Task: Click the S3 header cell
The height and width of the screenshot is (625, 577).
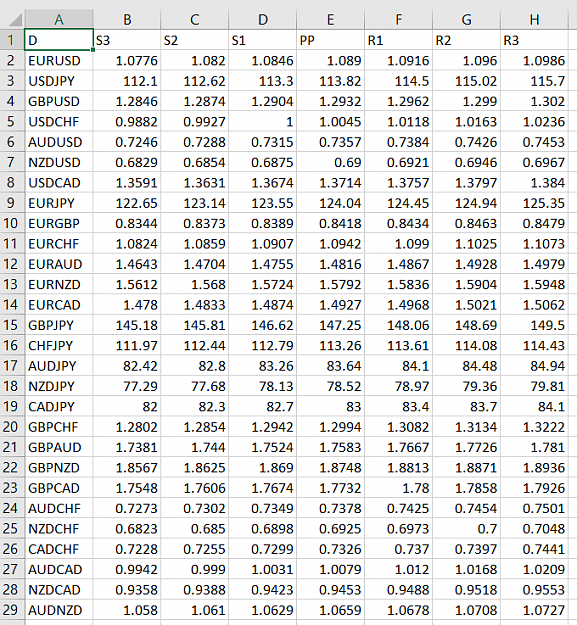Action: click(x=127, y=40)
